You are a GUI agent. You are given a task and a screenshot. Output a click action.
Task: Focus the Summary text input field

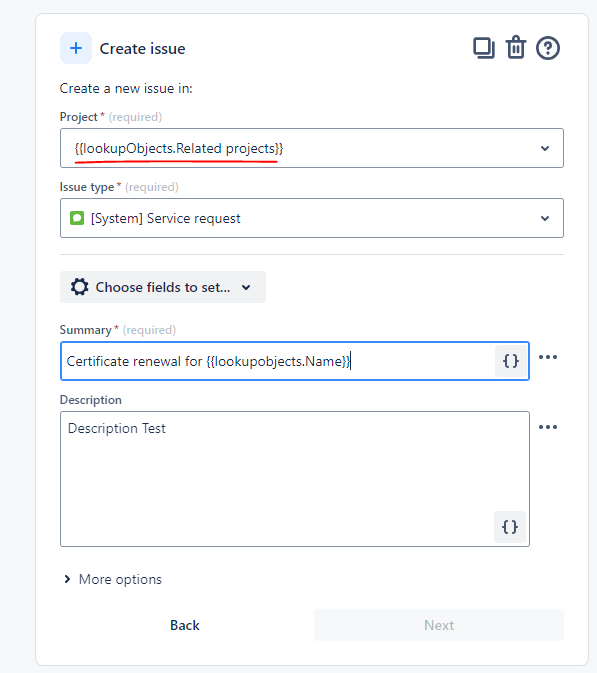click(x=277, y=361)
